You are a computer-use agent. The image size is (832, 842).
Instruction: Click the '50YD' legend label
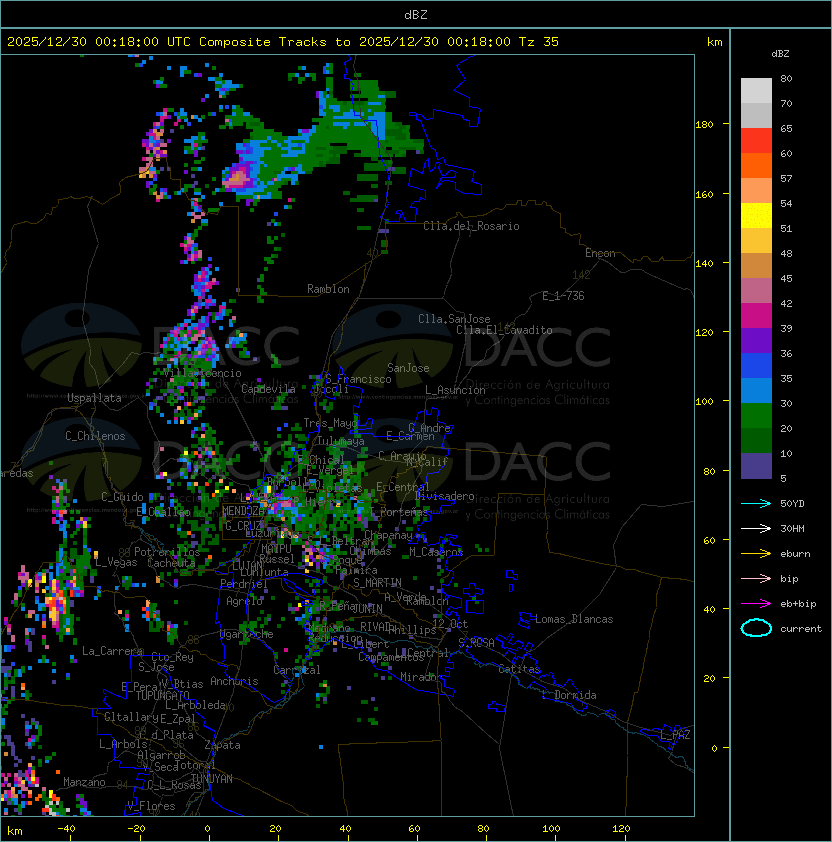point(792,503)
